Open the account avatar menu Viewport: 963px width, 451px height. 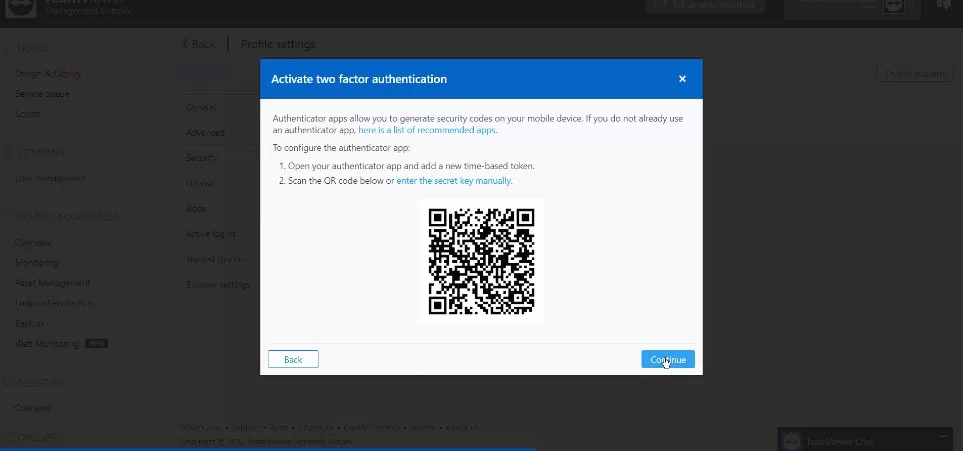(894, 6)
